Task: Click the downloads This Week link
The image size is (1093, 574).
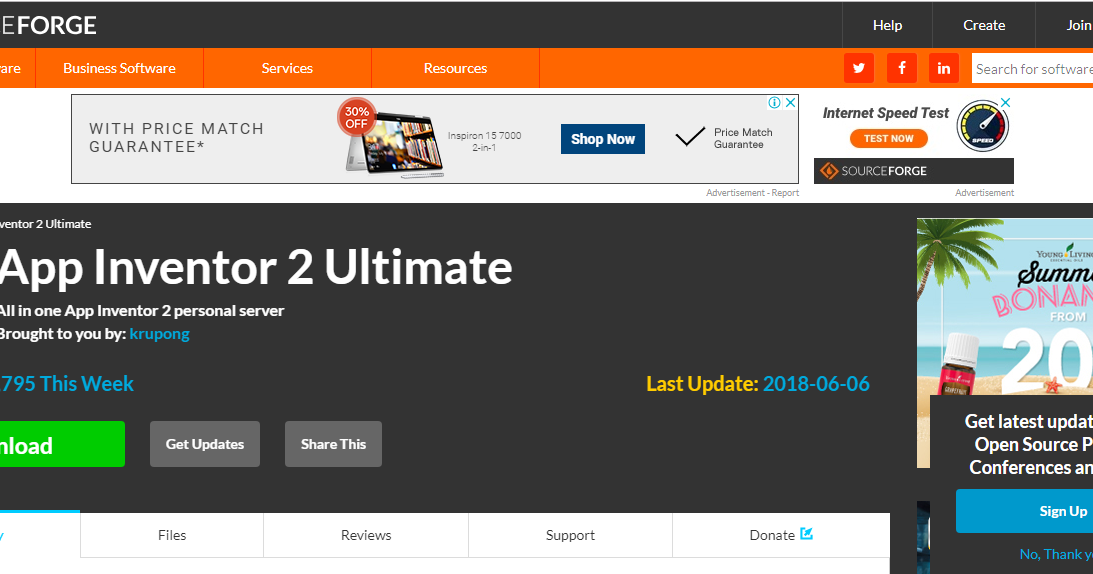Action: 66,384
